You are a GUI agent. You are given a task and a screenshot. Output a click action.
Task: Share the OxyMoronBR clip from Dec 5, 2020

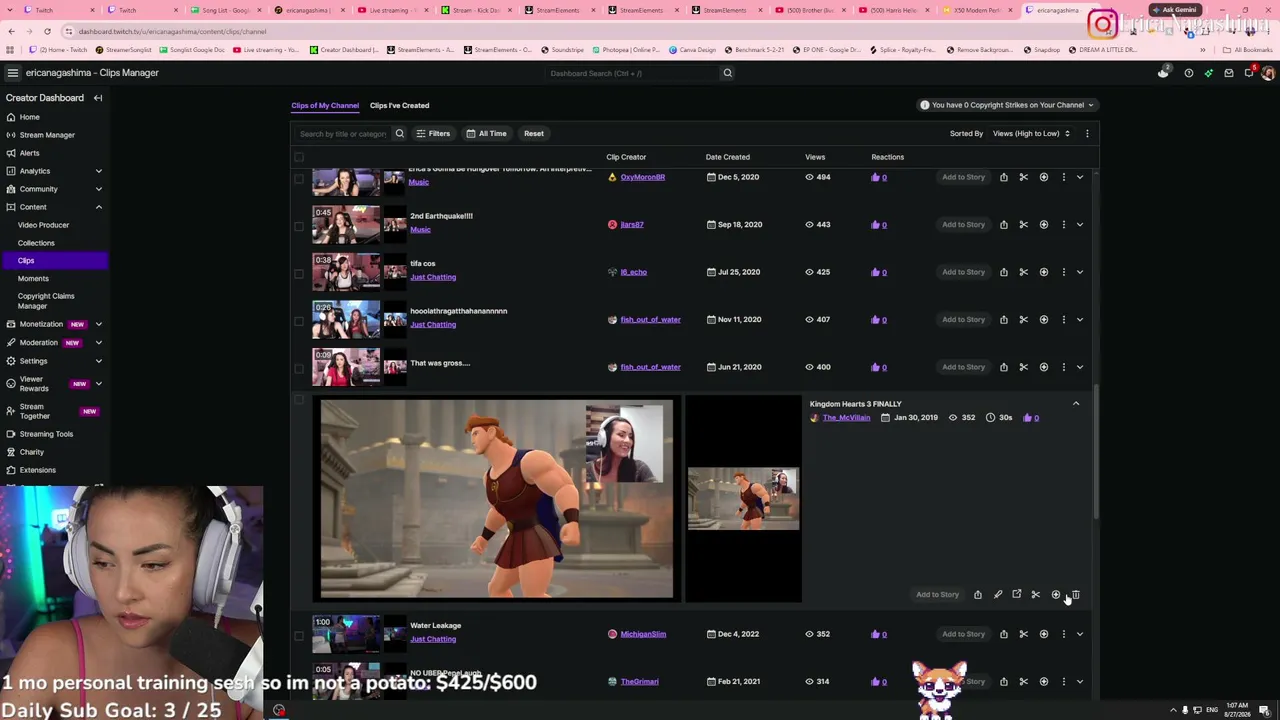click(1003, 177)
